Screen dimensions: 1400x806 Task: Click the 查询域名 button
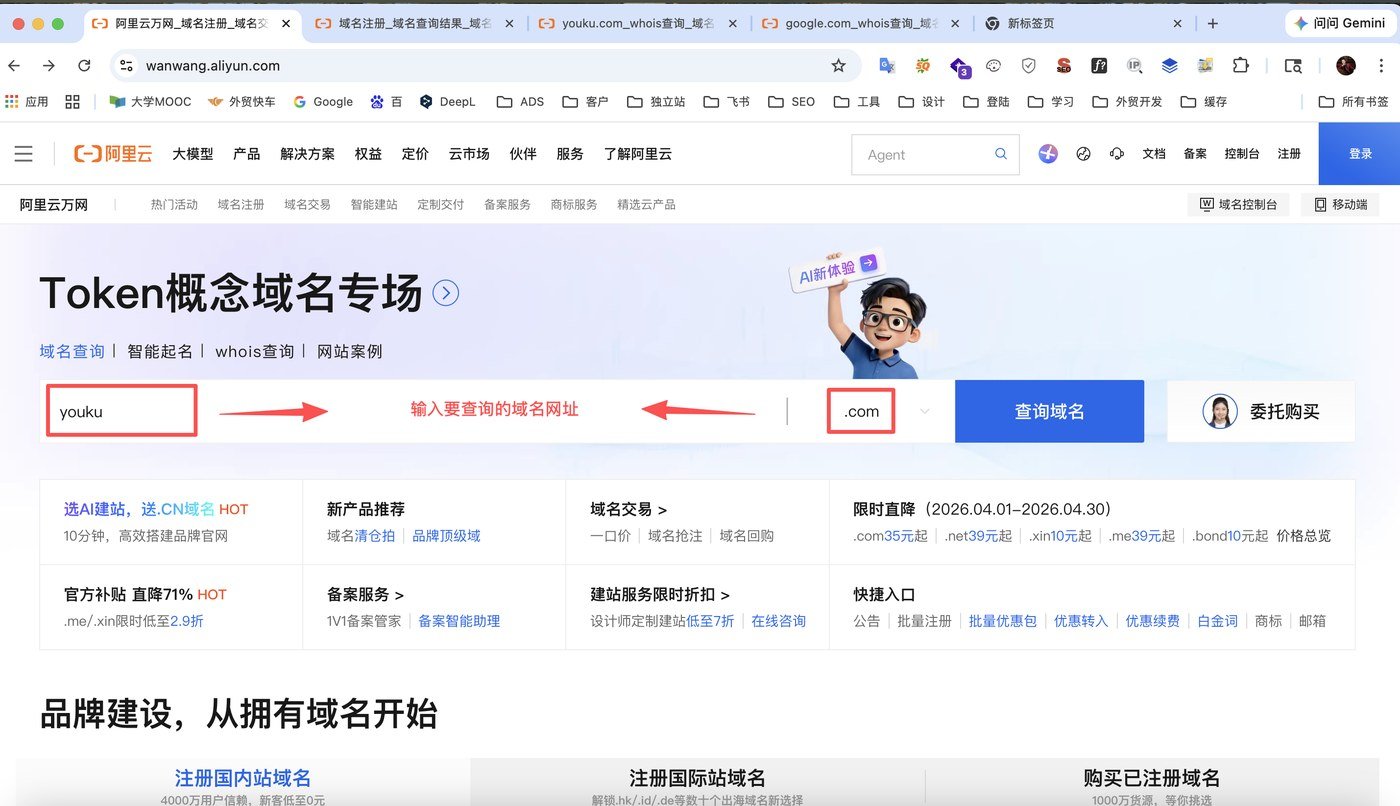pyautogui.click(x=1049, y=411)
